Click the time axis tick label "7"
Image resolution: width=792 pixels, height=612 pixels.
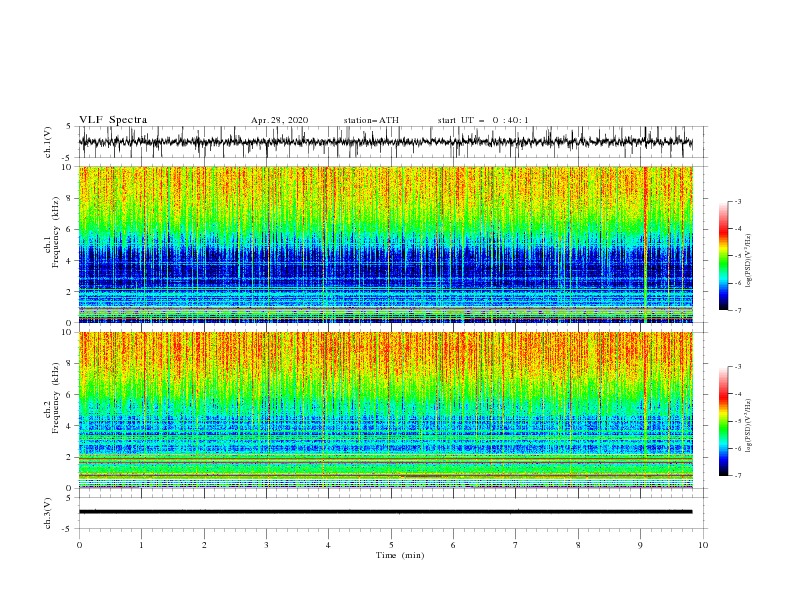516,545
